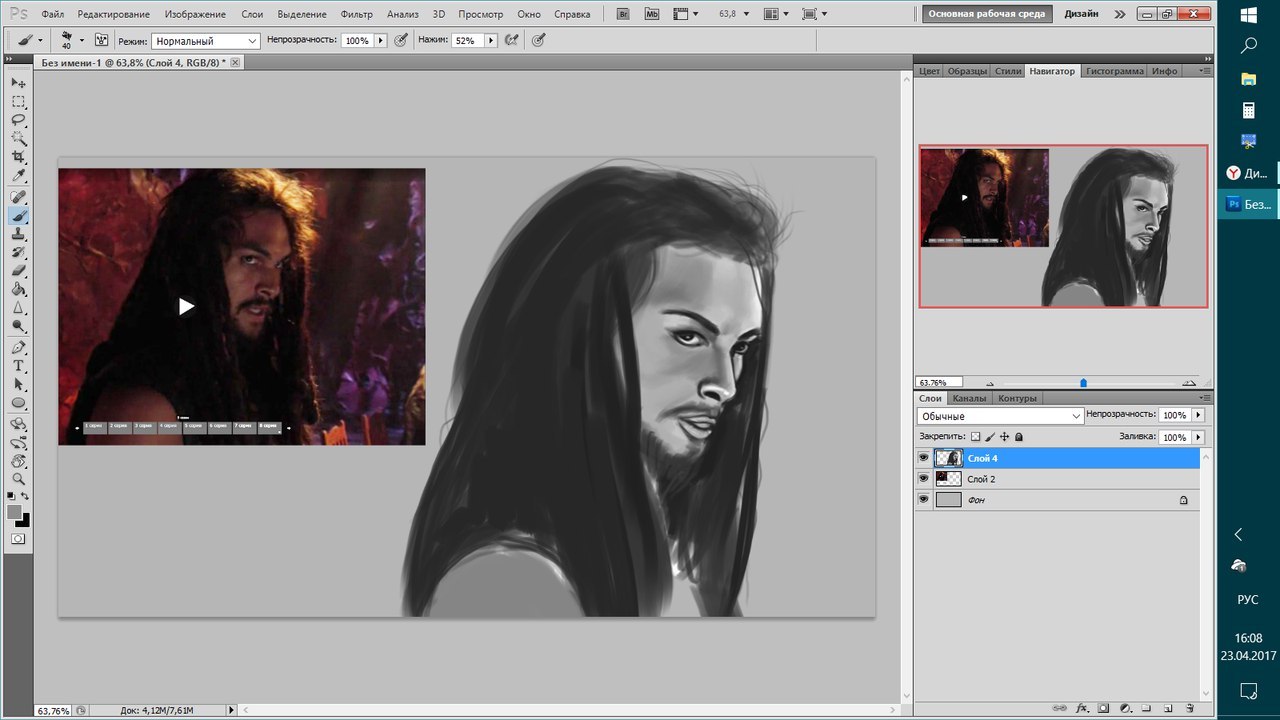1280x720 pixels.
Task: Select the Clone Stamp tool
Action: (18, 234)
